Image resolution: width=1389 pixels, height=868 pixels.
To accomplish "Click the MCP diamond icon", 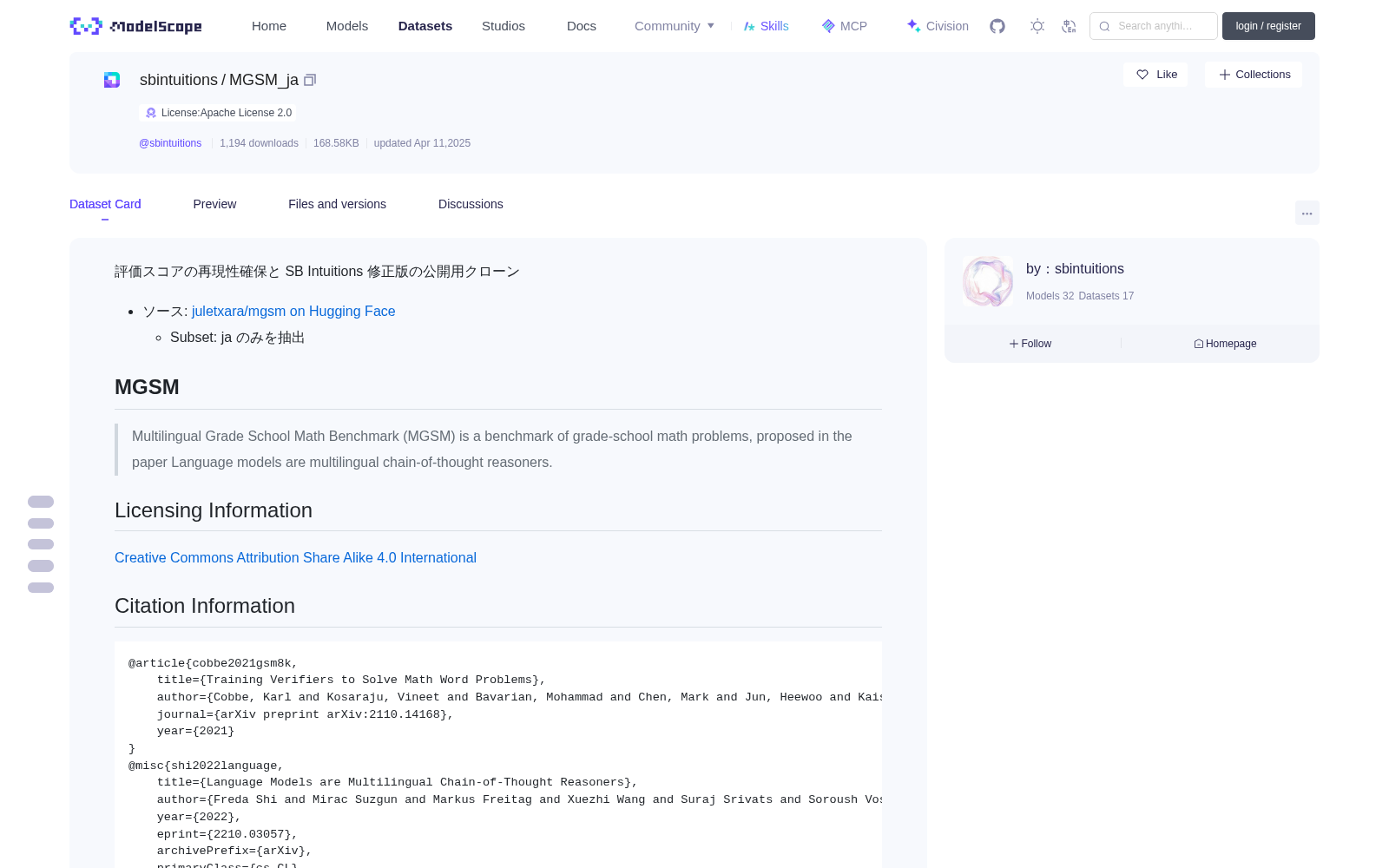I will [x=828, y=26].
